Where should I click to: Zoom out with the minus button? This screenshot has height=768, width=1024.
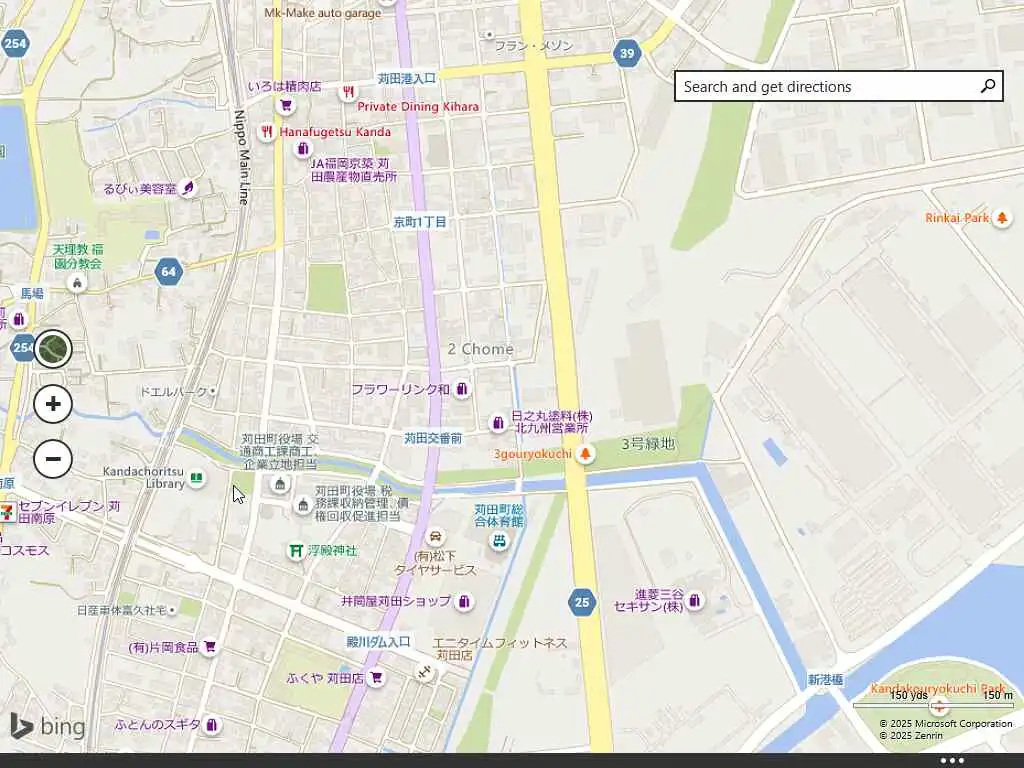[53, 458]
